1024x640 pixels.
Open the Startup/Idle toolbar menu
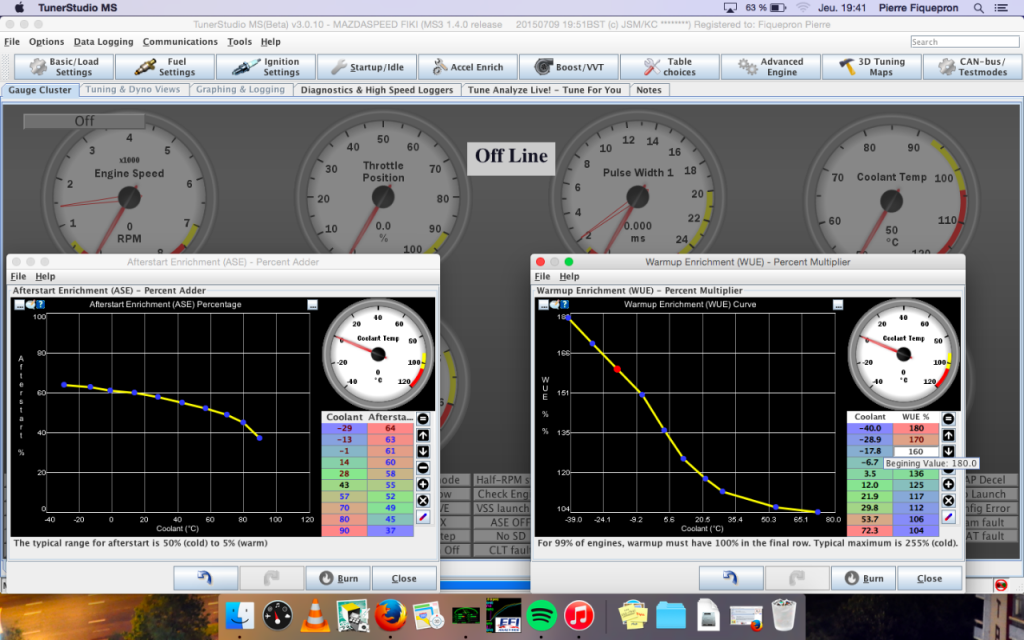367,67
